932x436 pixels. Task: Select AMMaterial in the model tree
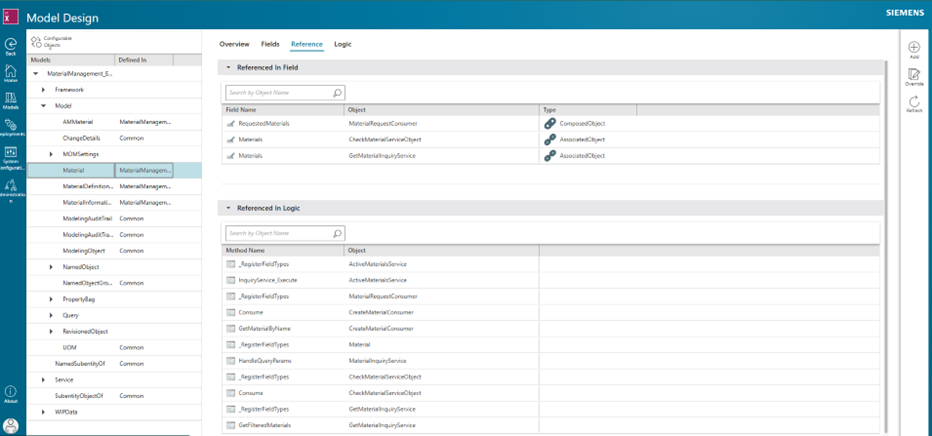(x=77, y=122)
